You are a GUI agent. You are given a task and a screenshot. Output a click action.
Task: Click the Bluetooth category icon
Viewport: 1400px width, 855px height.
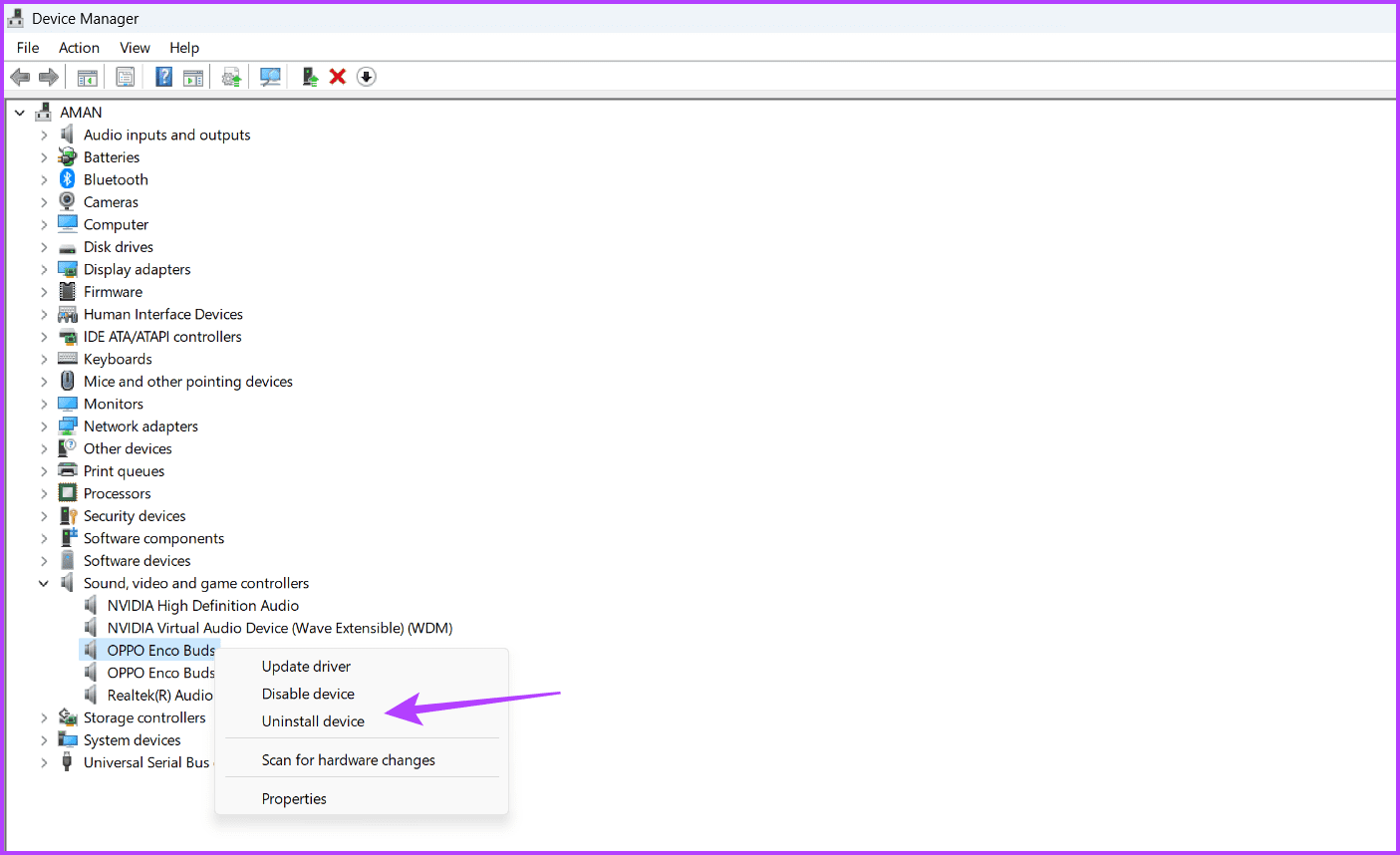pyautogui.click(x=67, y=179)
